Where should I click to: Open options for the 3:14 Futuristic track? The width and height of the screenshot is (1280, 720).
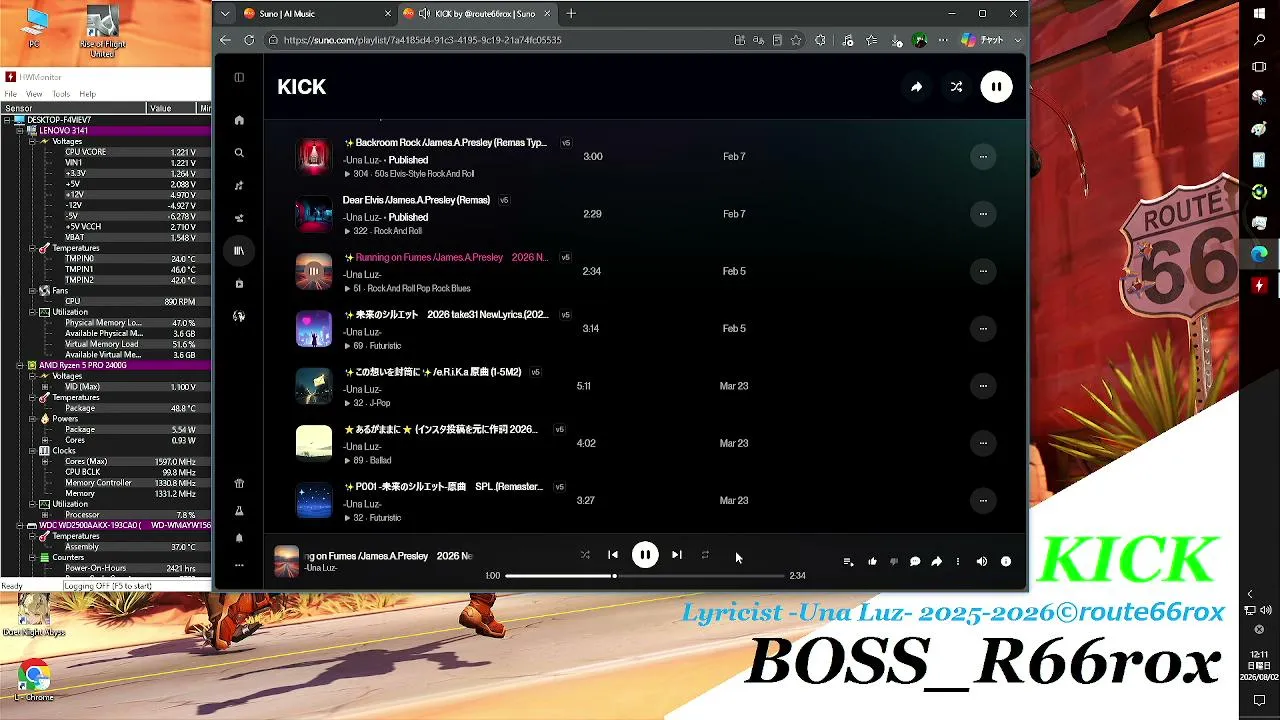coord(983,329)
